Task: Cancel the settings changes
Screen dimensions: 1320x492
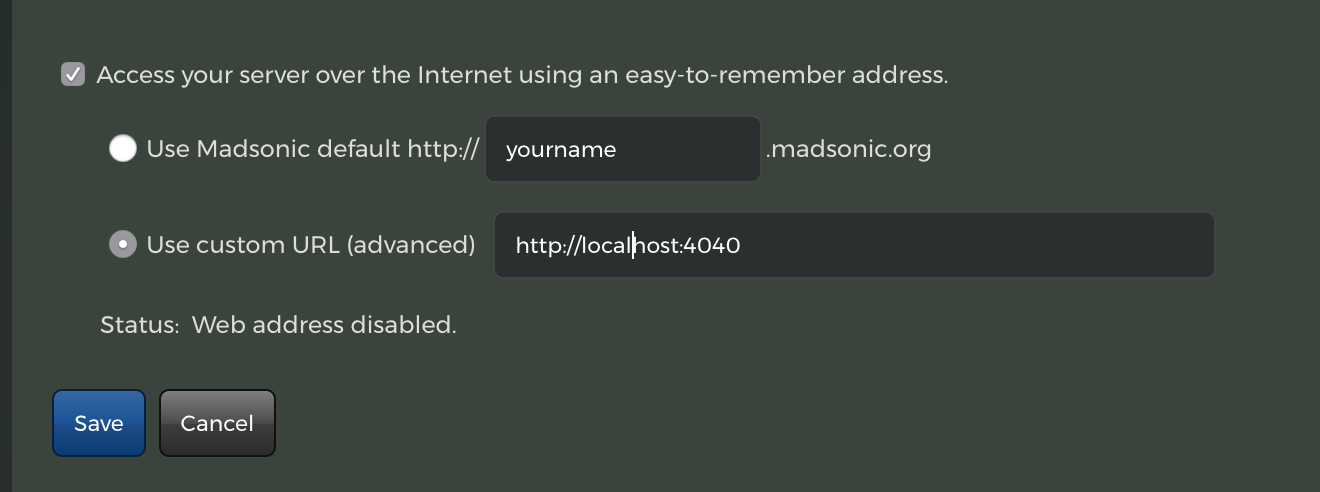Action: pyautogui.click(x=217, y=423)
